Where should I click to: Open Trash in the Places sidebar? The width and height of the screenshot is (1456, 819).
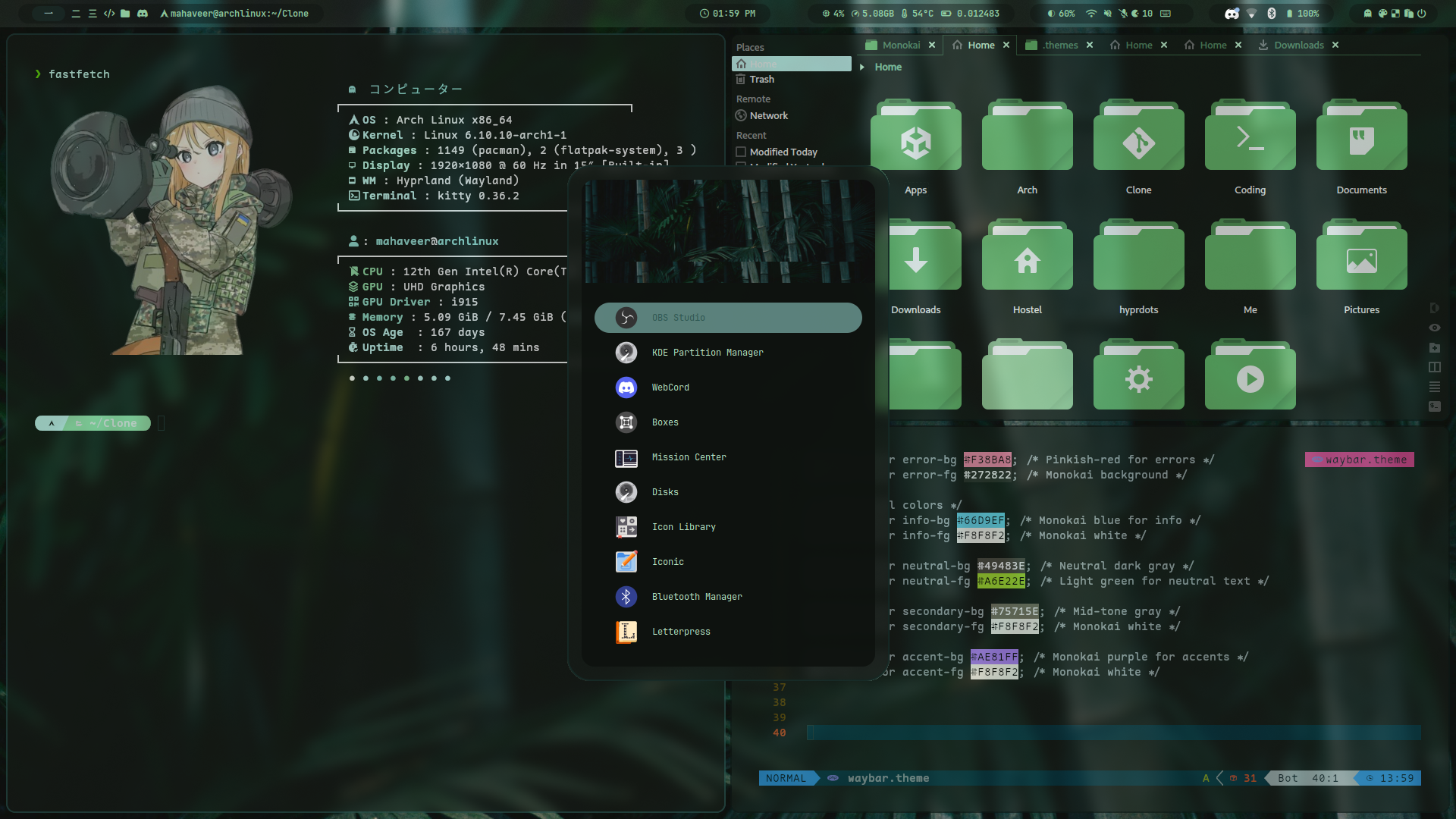click(761, 79)
